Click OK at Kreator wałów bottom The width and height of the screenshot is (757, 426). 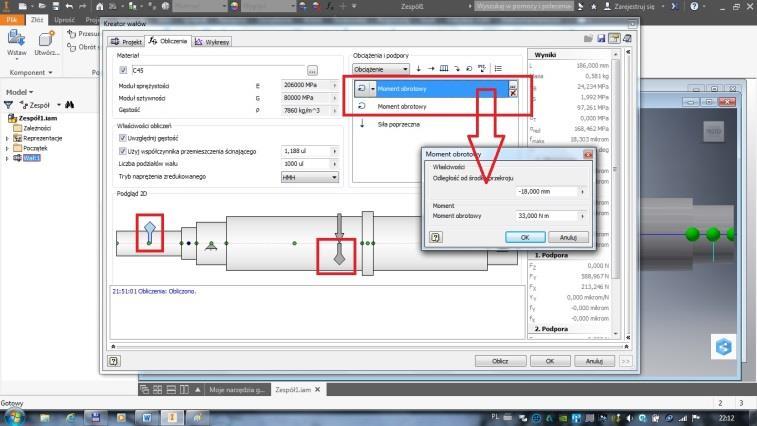550,361
